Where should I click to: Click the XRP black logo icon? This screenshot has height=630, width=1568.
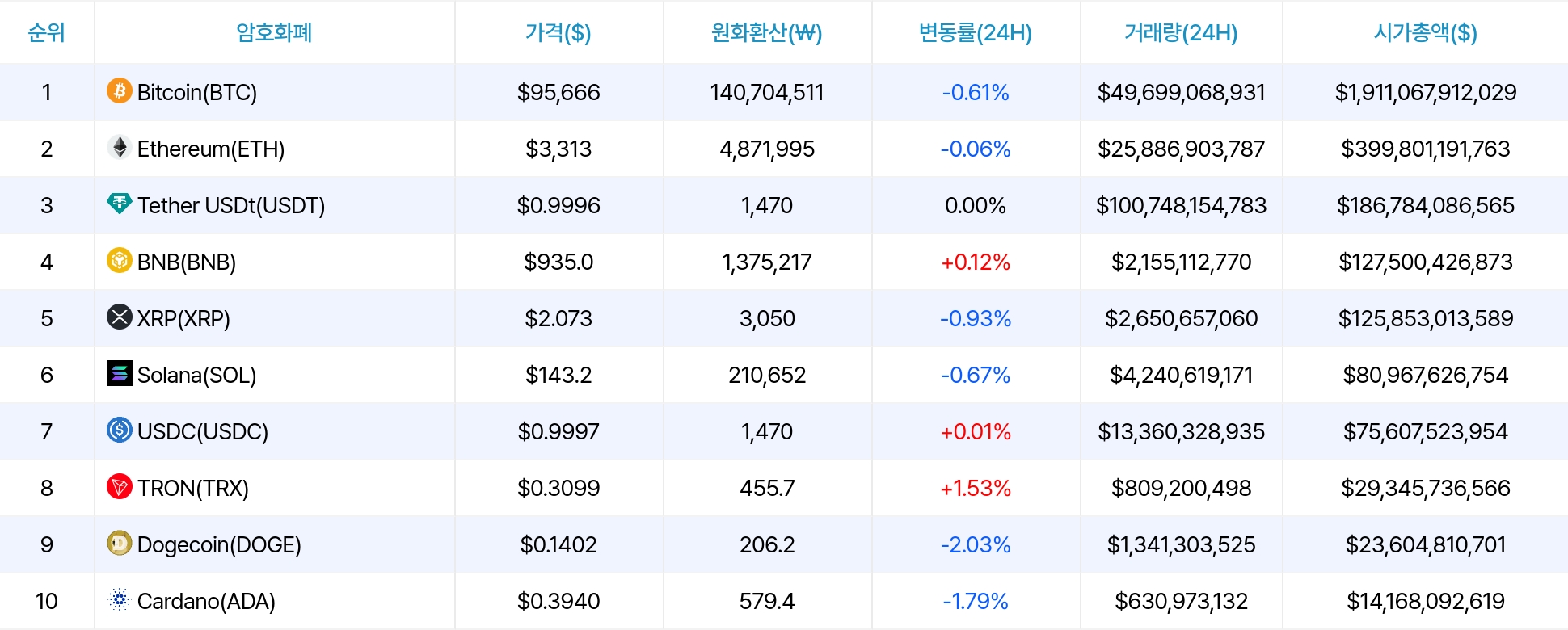pyautogui.click(x=120, y=317)
